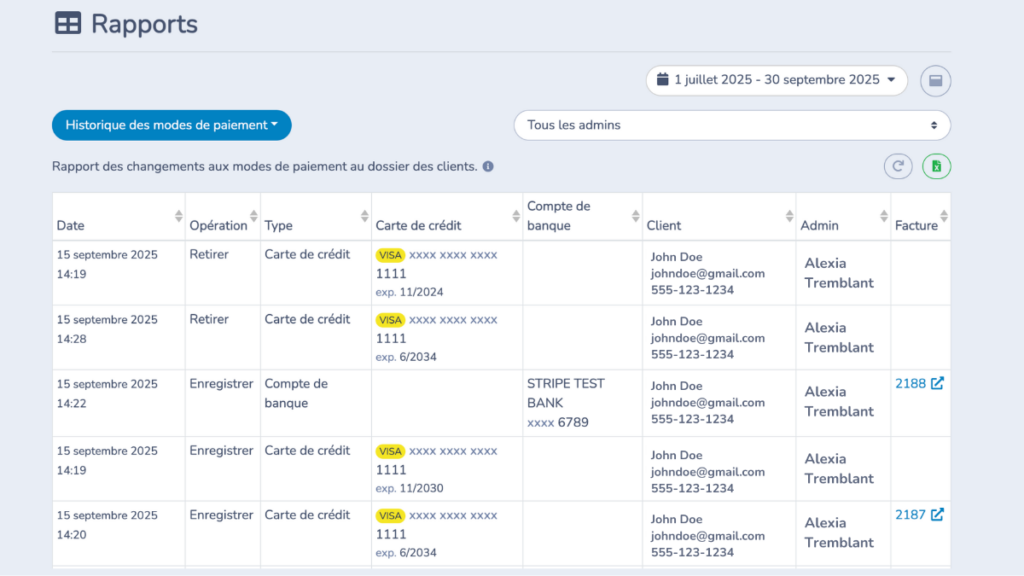This screenshot has width=1024, height=576.
Task: Open the Excel export icon
Action: click(x=936, y=166)
